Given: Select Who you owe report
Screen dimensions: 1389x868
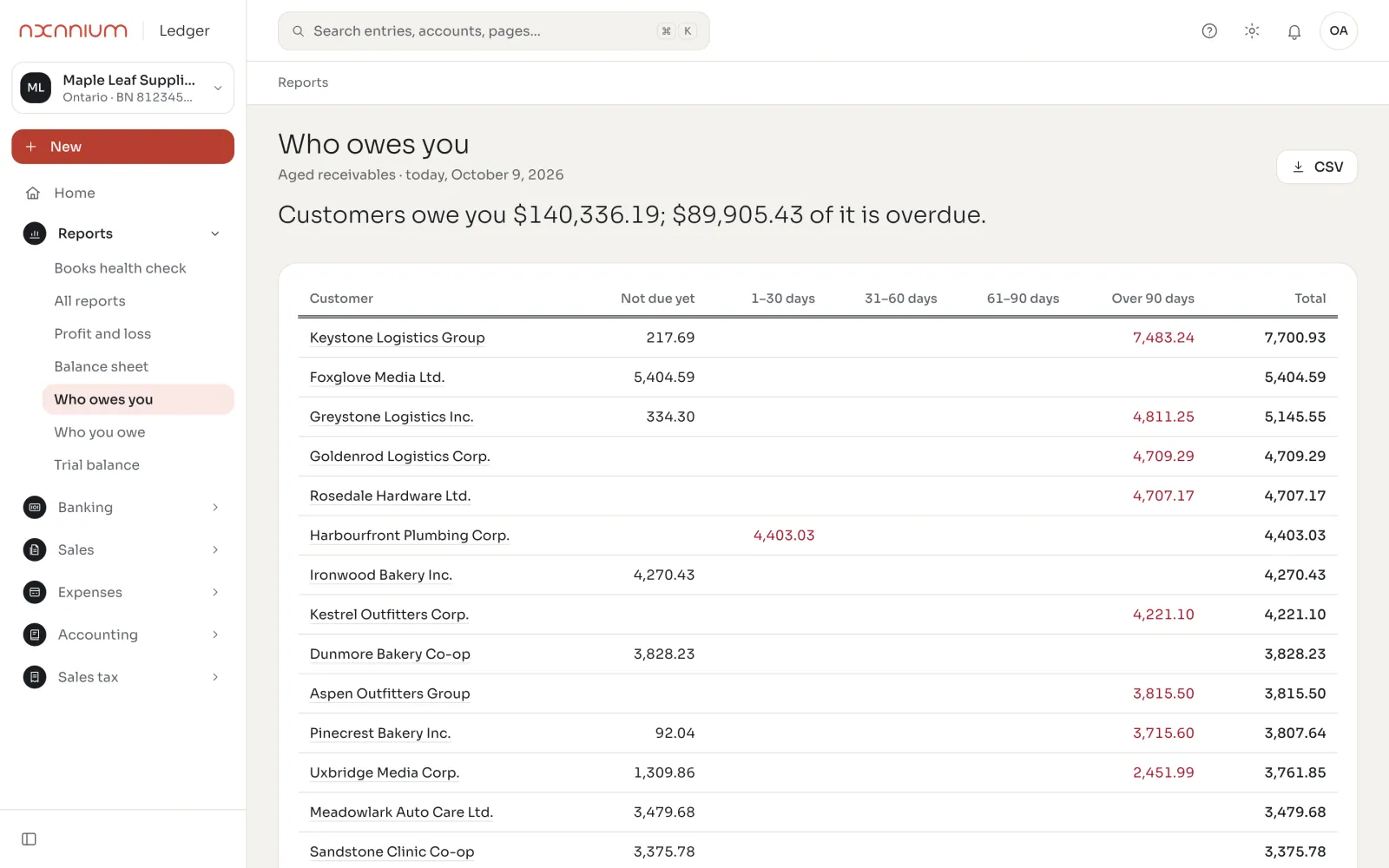Looking at the screenshot, I should (x=100, y=432).
